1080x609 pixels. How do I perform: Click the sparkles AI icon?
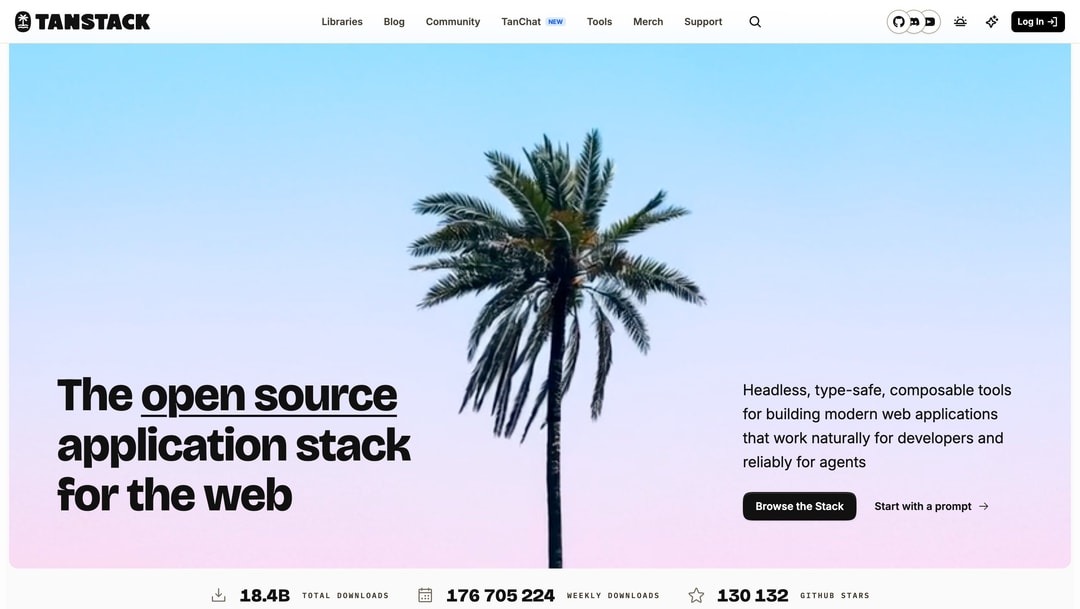click(x=992, y=22)
